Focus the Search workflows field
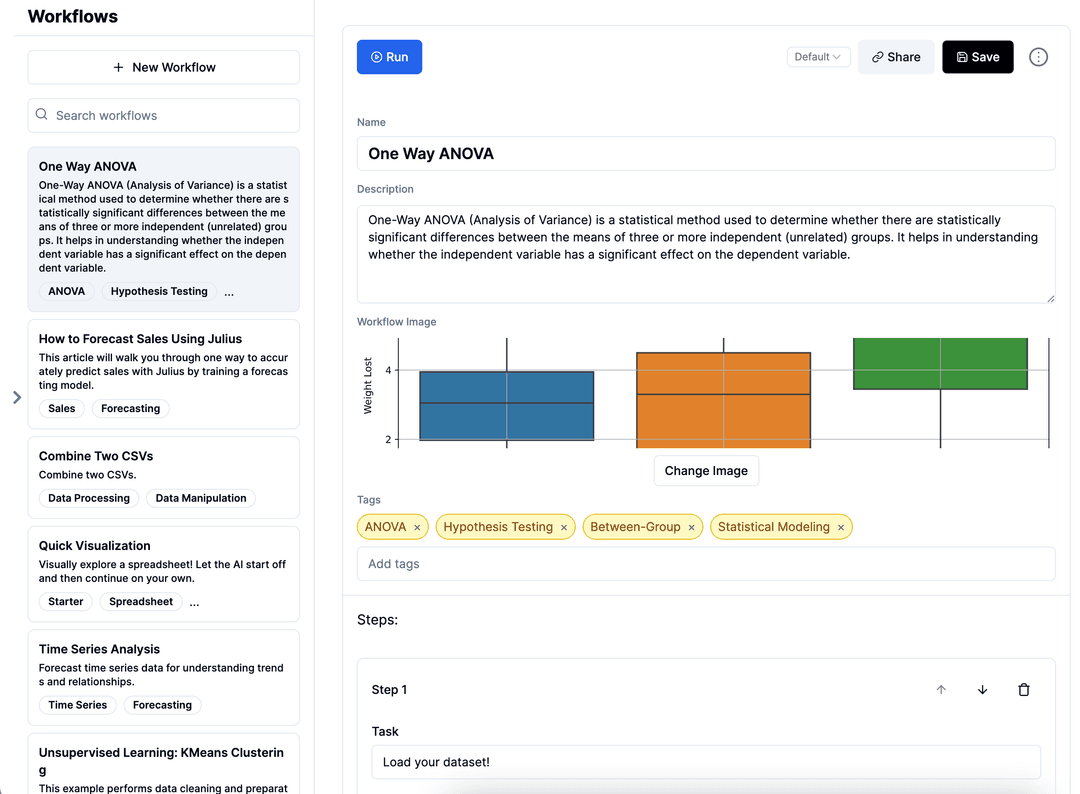This screenshot has height=794, width=1080. pos(164,116)
